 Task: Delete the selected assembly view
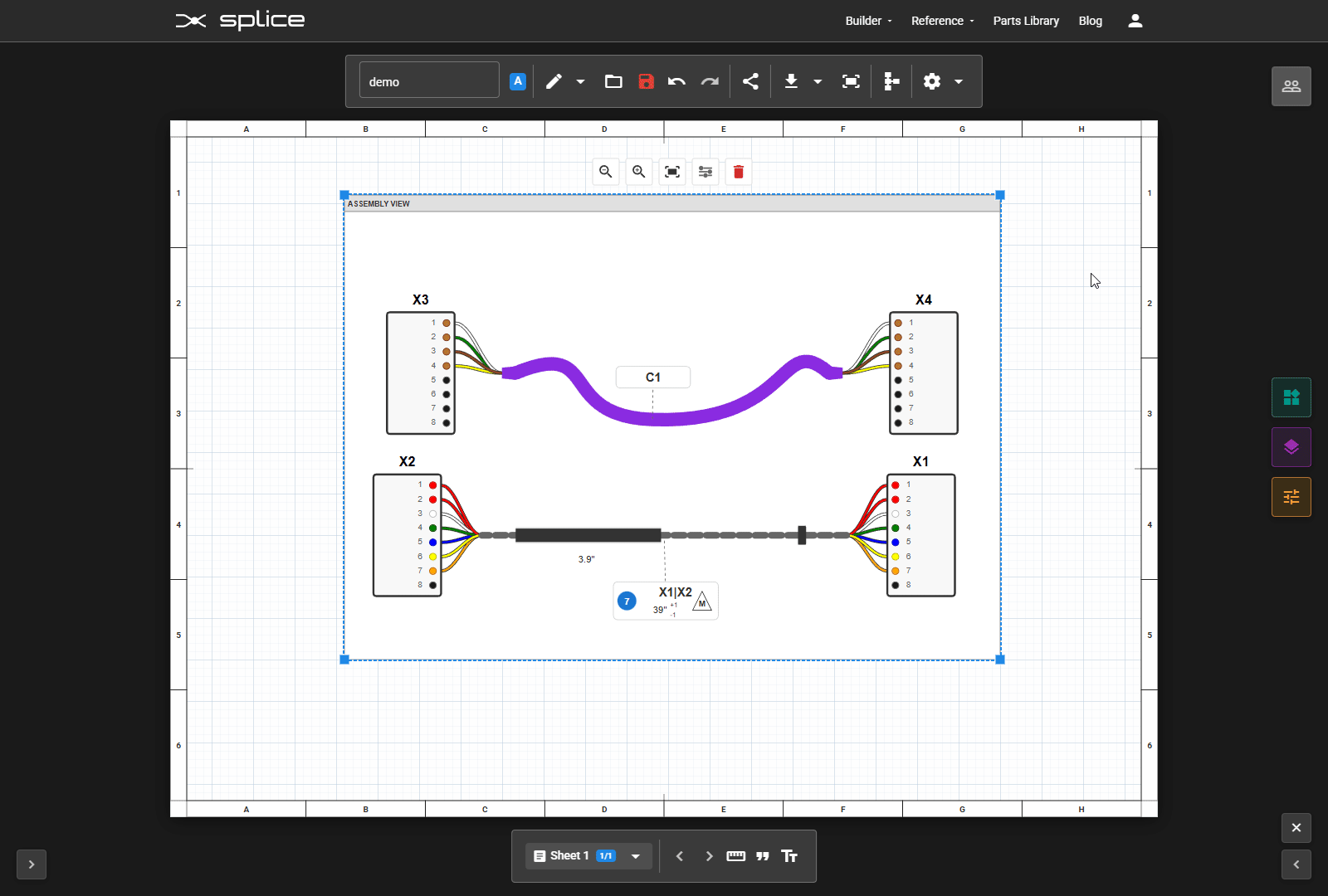737,172
